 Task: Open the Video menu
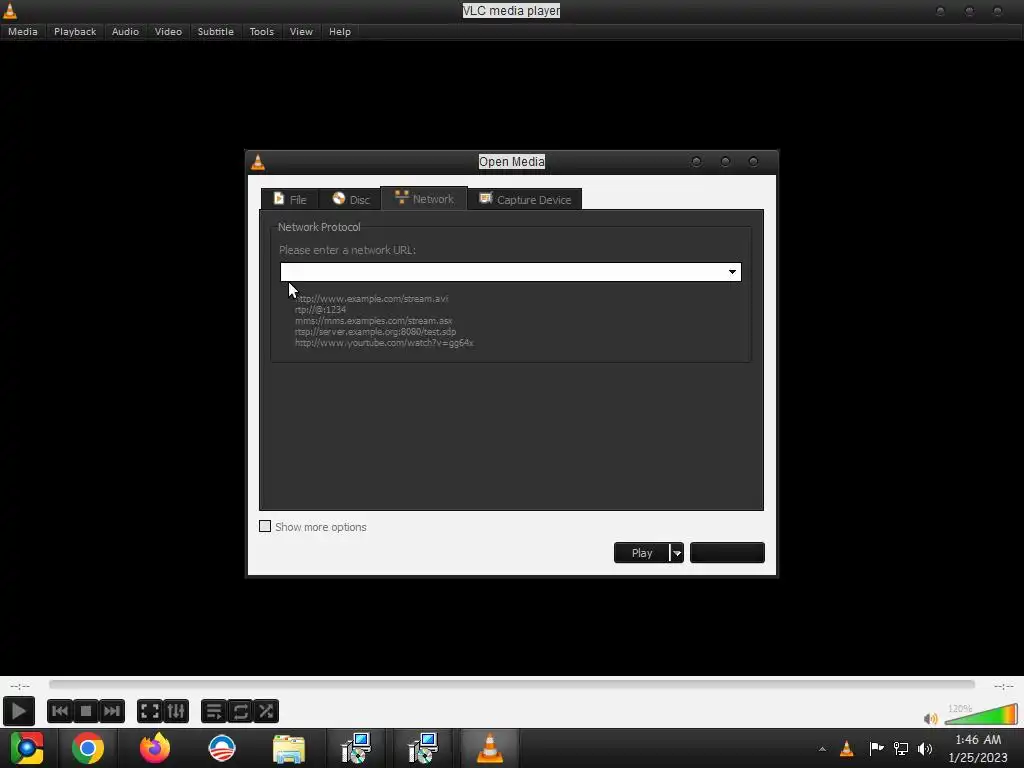(168, 31)
